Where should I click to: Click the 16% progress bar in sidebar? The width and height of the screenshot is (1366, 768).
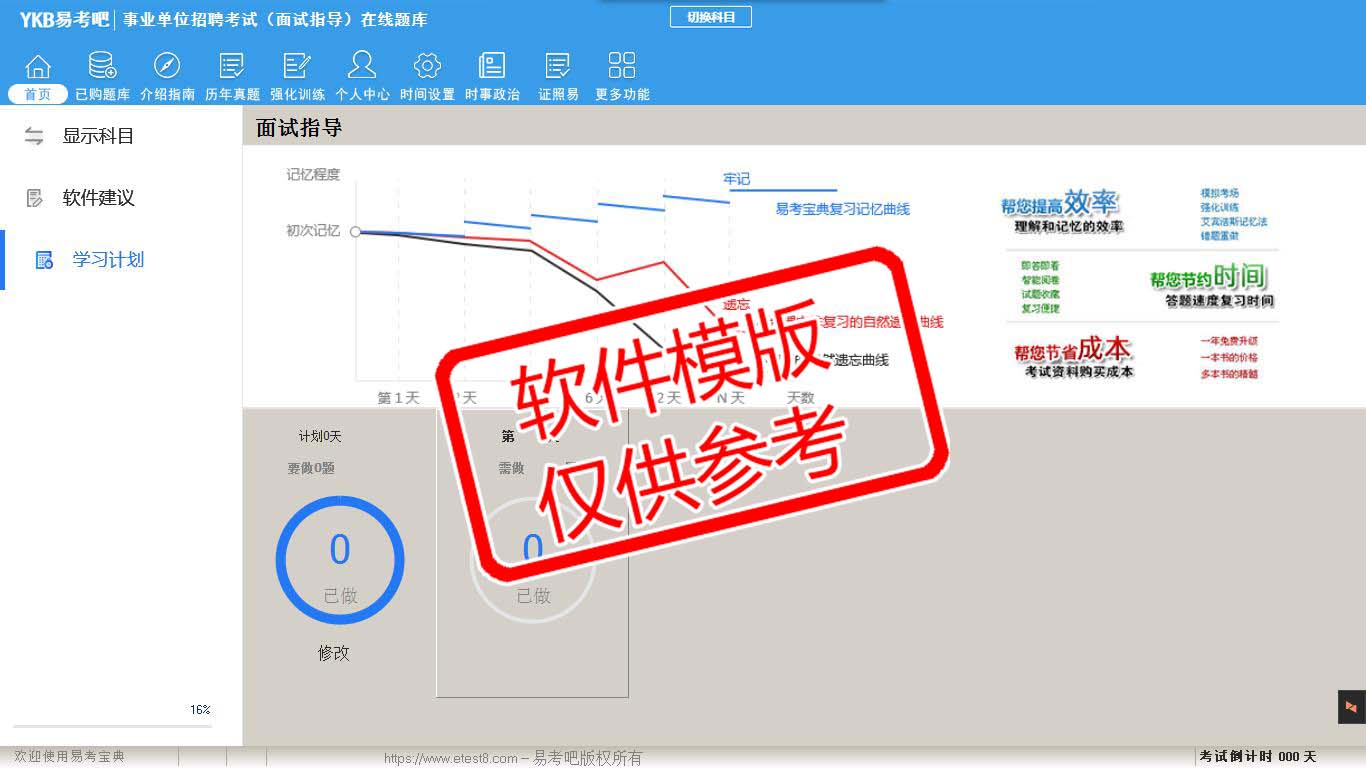coord(112,725)
